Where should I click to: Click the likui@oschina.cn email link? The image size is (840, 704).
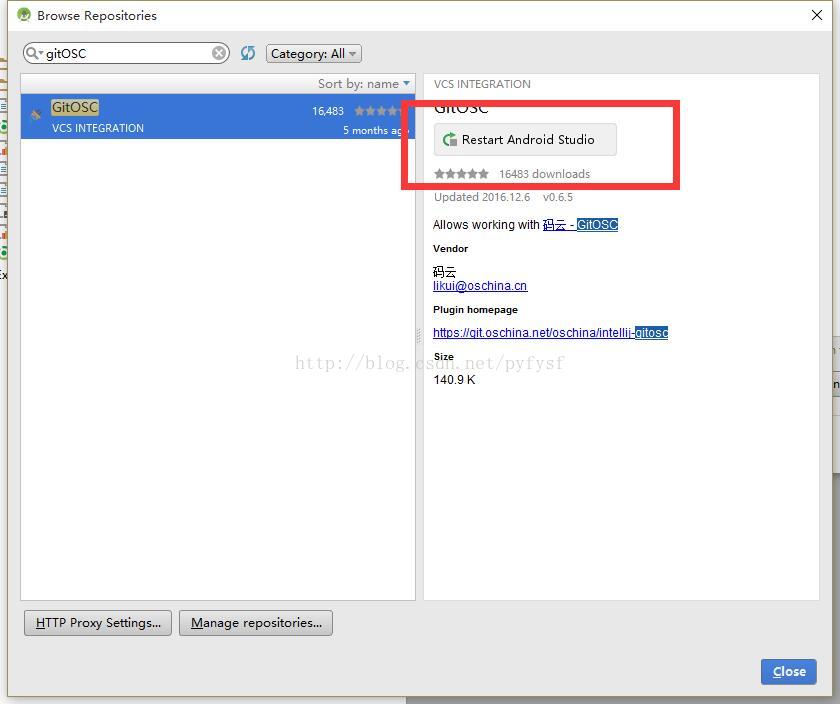(x=480, y=286)
